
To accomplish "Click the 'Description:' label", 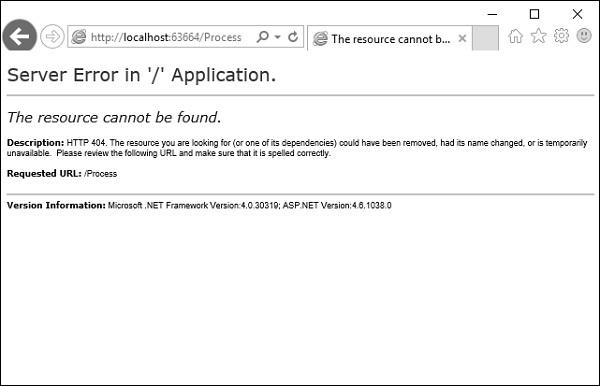I will pos(36,143).
